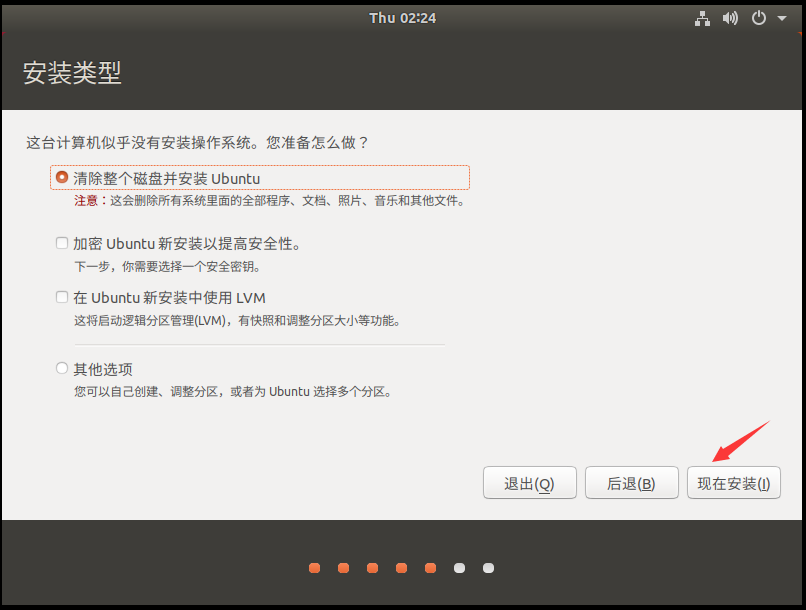
Task: Open the network connection indicator
Action: pos(702,19)
